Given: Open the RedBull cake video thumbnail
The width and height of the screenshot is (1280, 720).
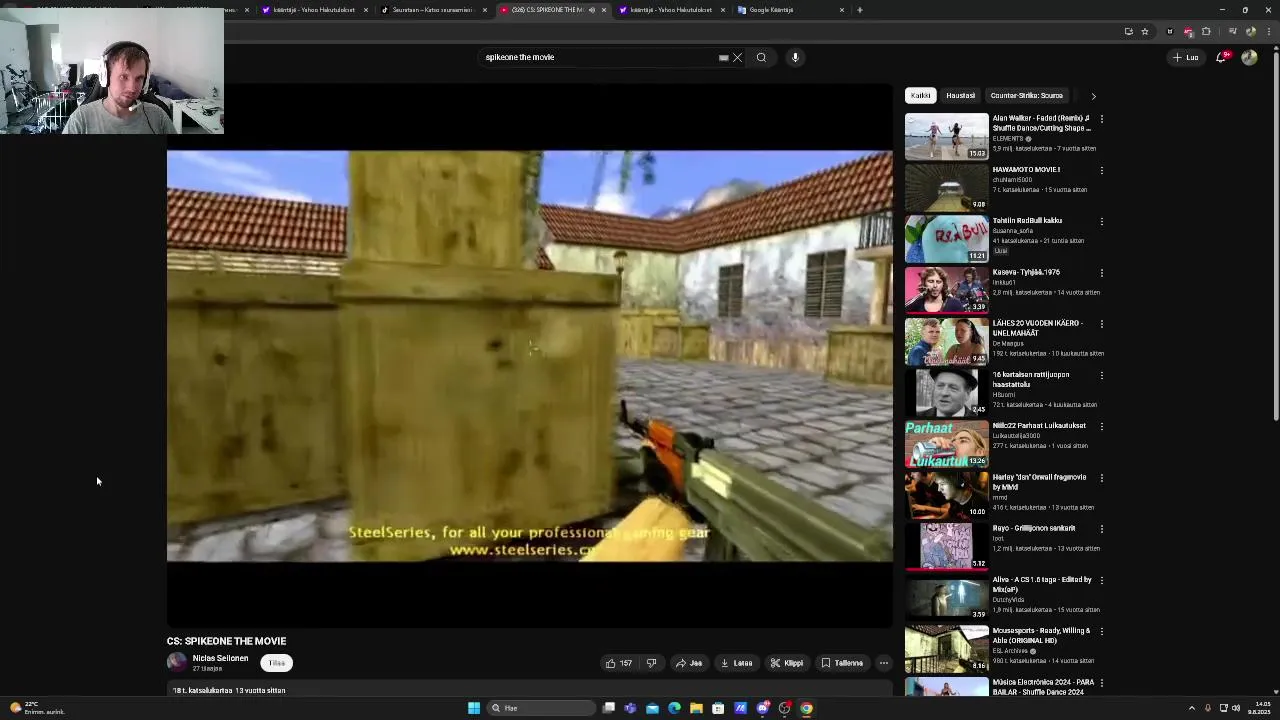Looking at the screenshot, I should [946, 238].
